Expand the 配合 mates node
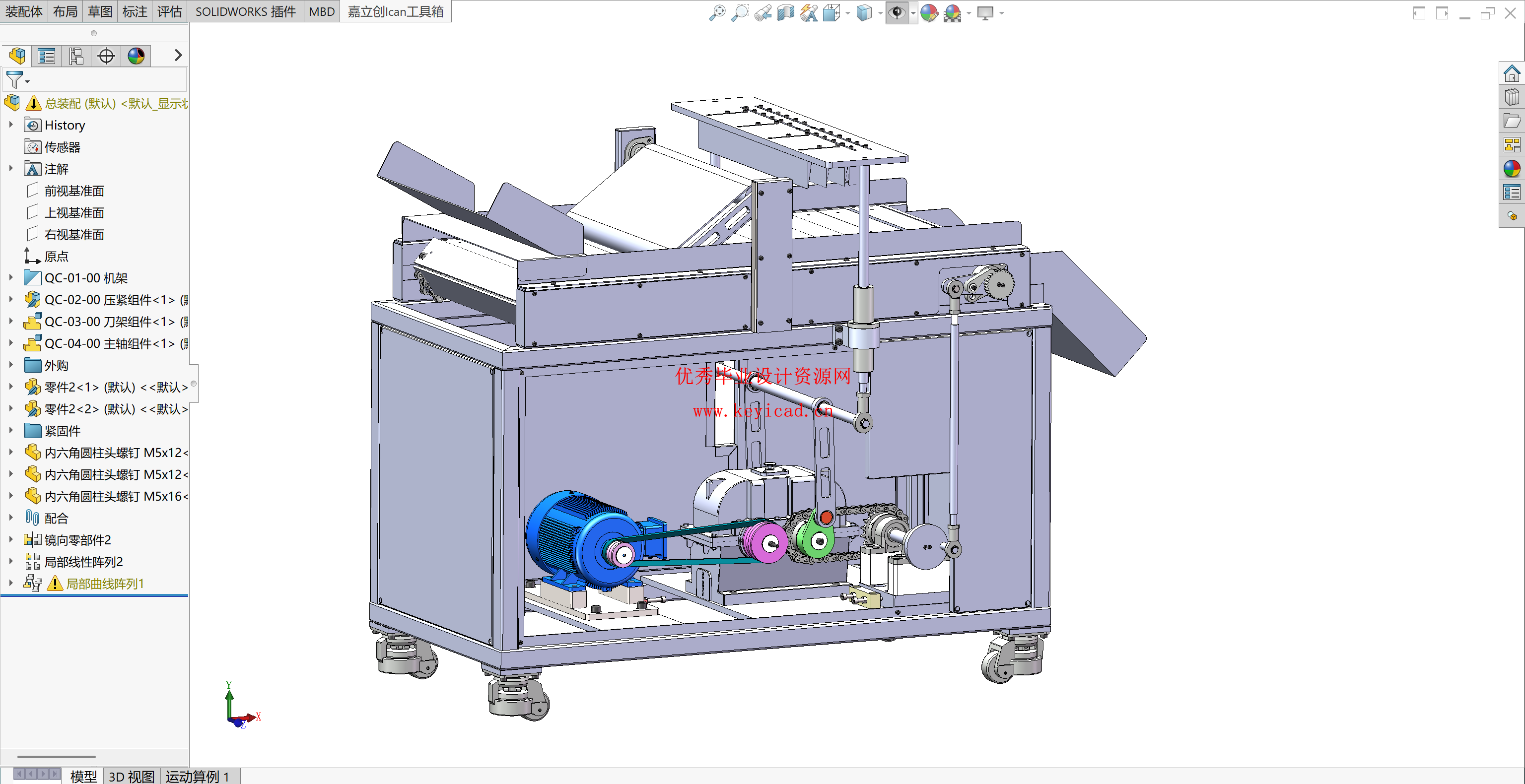 pyautogui.click(x=10, y=518)
